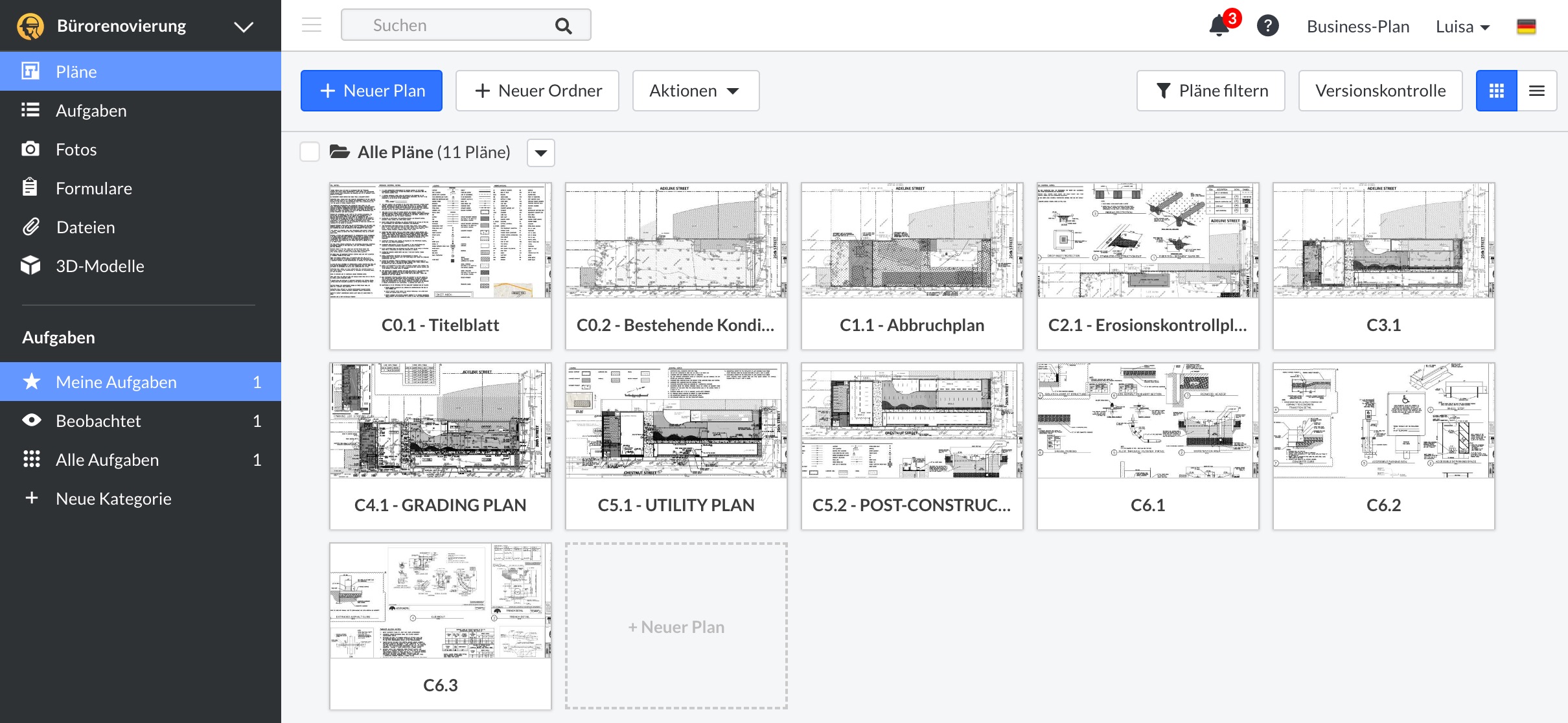Select Alle Aufgaben category
This screenshot has height=723, width=1568.
coord(141,459)
